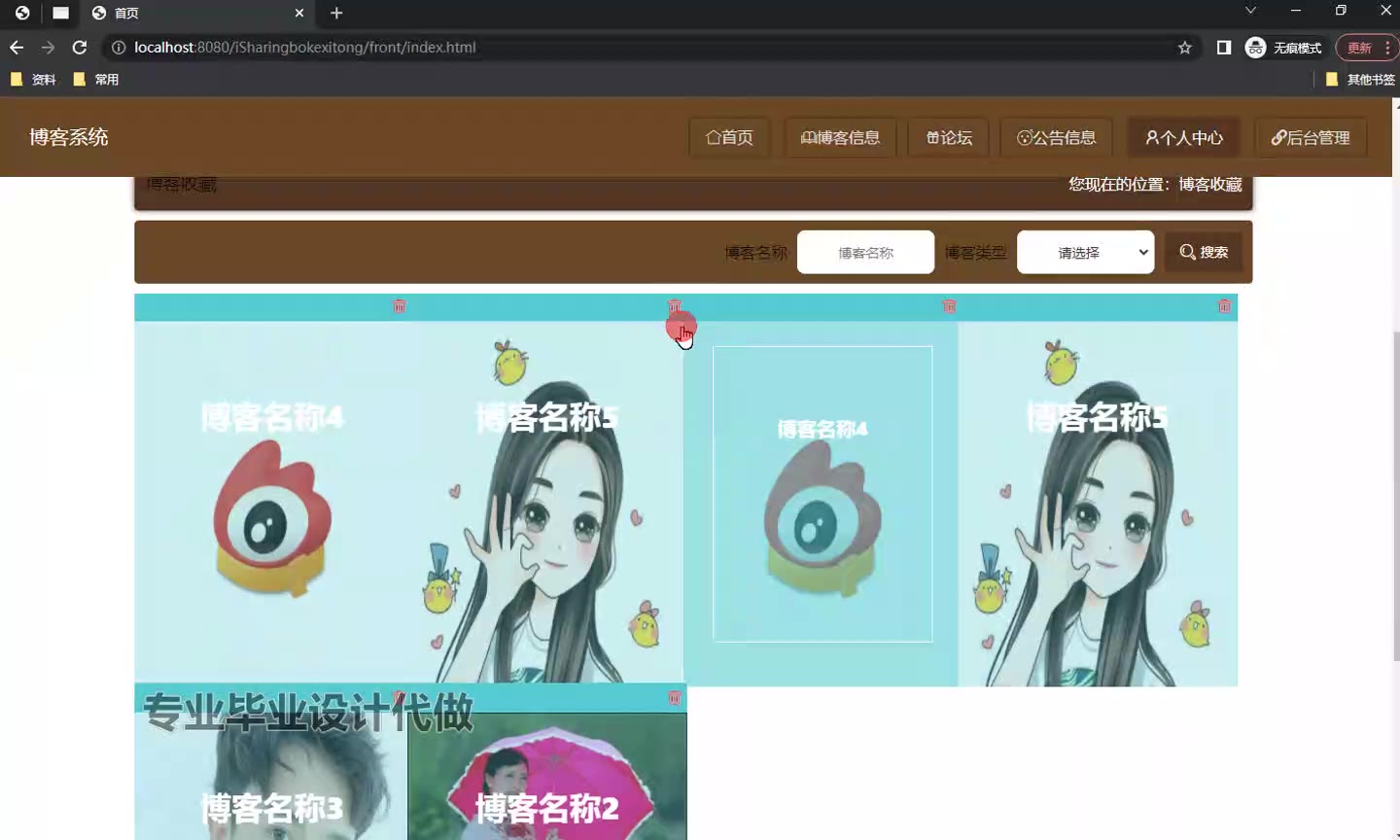The width and height of the screenshot is (1400, 840).
Task: Open the 常用 bookmarks folder
Action: point(96,80)
